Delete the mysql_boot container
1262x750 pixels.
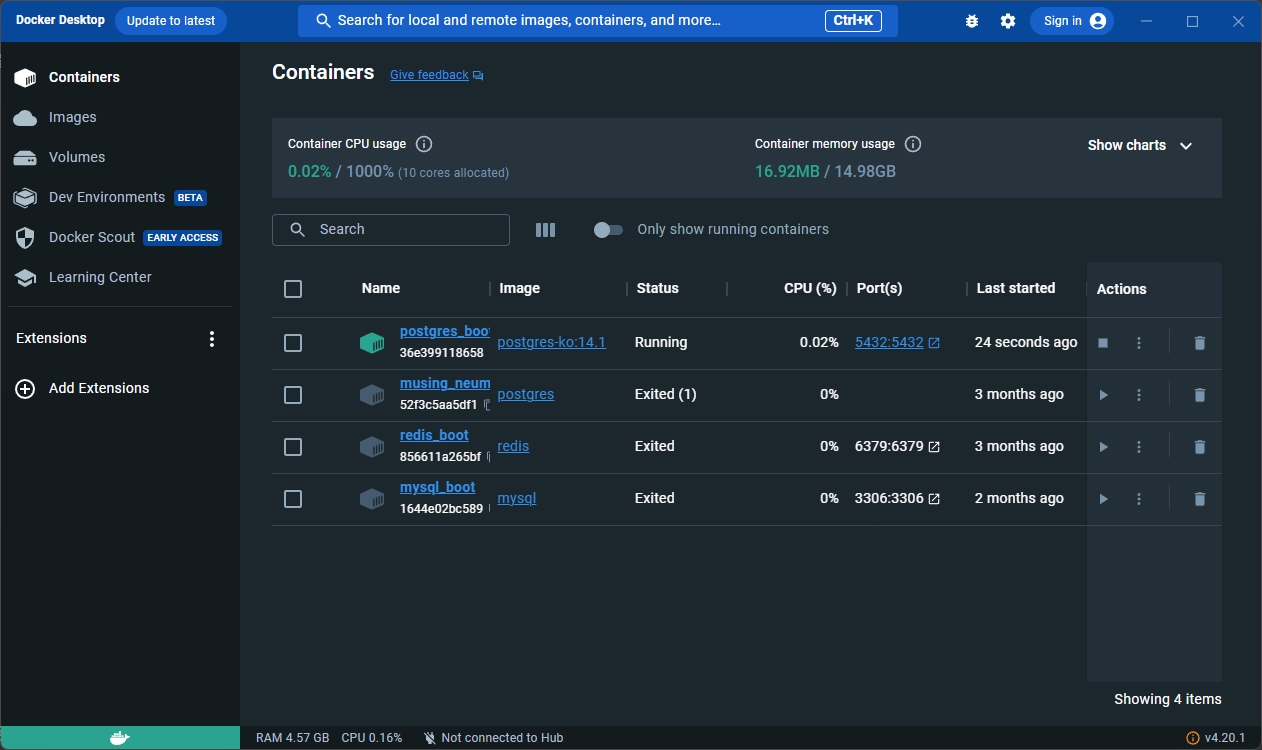pyautogui.click(x=1200, y=499)
